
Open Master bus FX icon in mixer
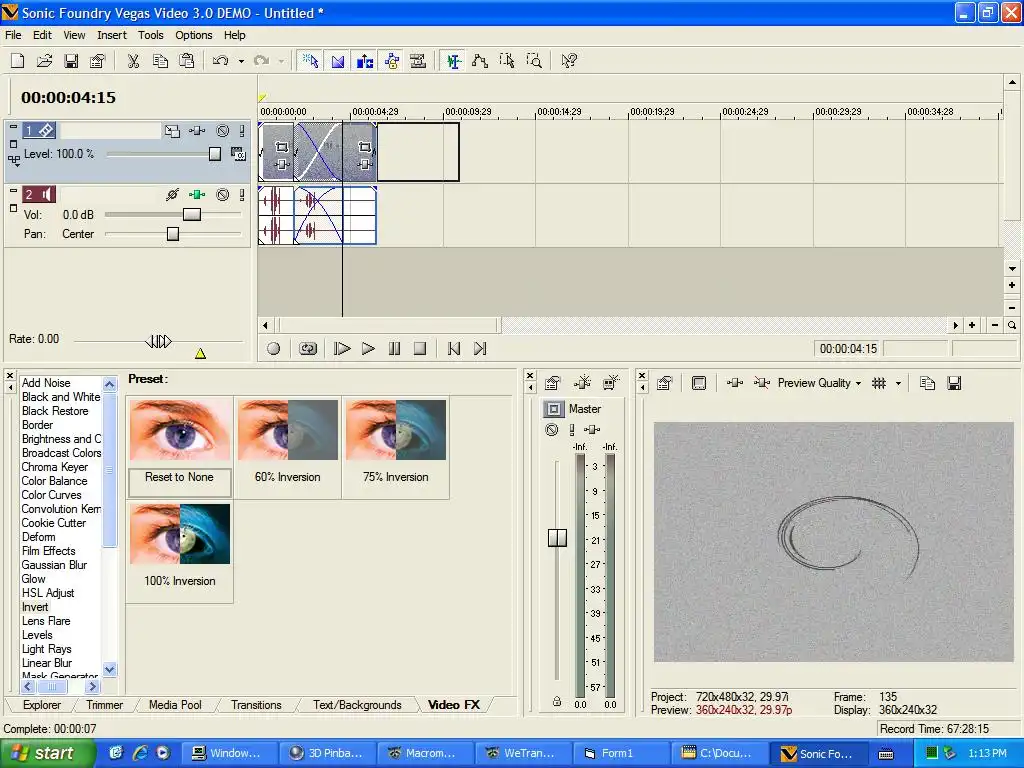pyautogui.click(x=592, y=429)
